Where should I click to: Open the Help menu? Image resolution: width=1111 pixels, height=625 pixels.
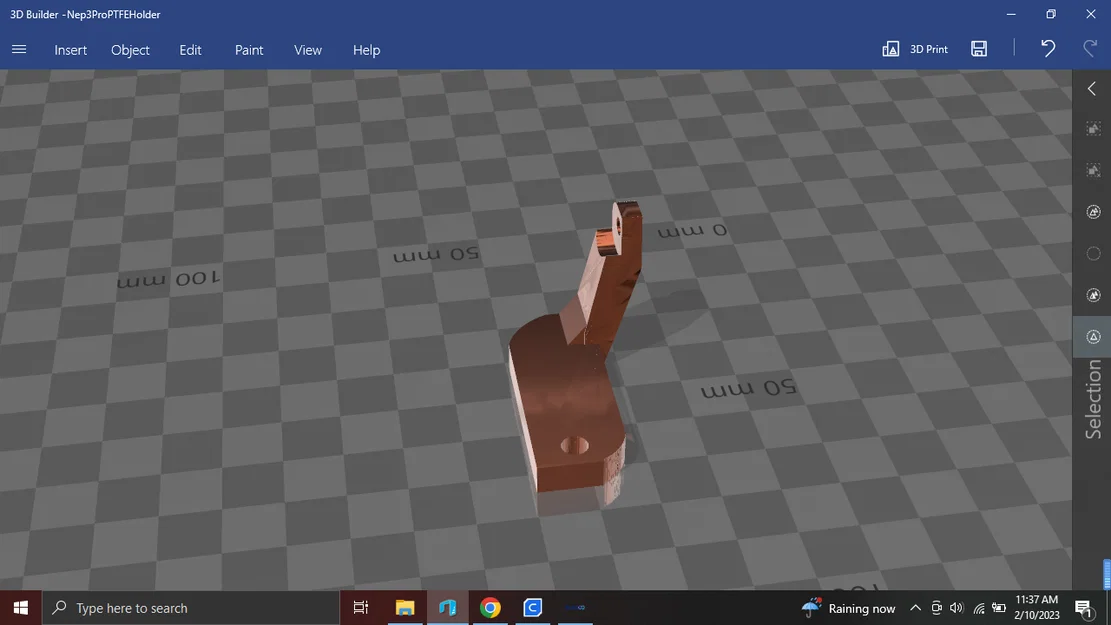(366, 50)
